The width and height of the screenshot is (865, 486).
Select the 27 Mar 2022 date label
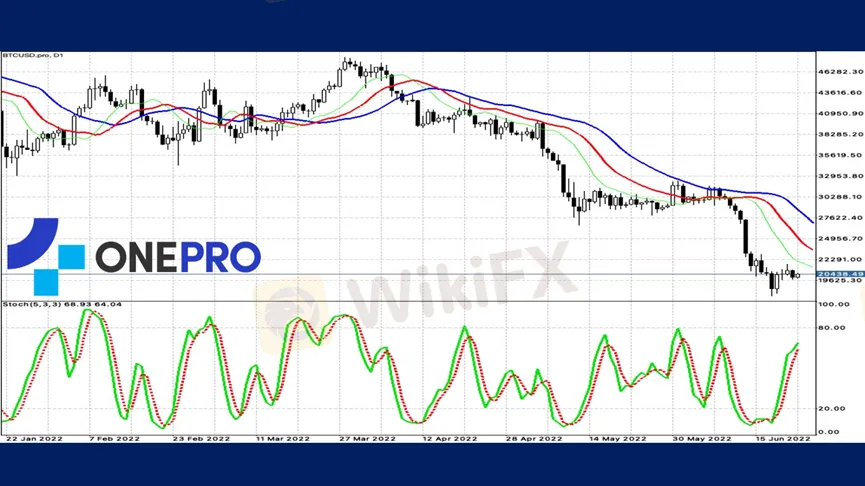(367, 438)
